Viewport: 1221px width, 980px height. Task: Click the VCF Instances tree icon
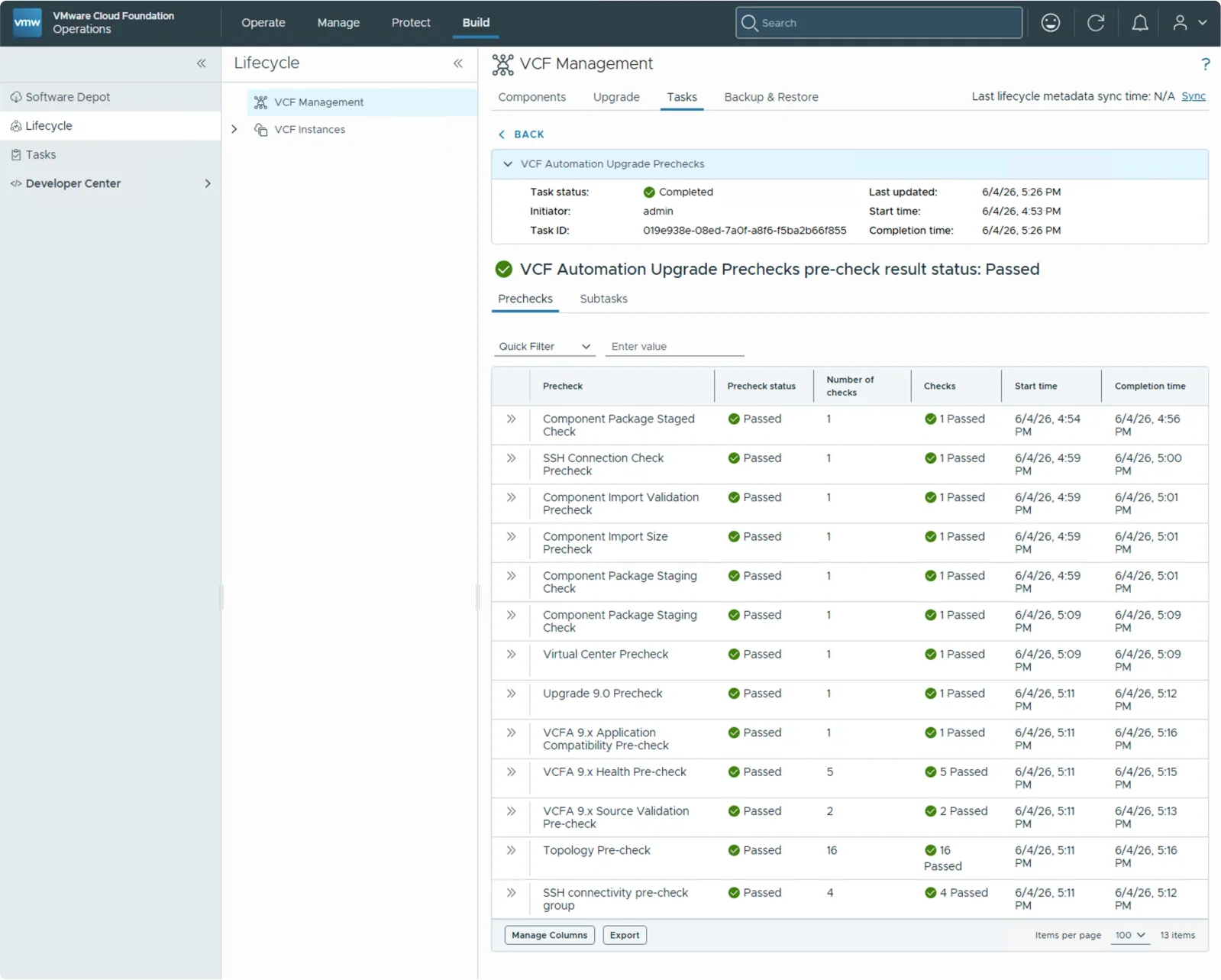pyautogui.click(x=261, y=130)
